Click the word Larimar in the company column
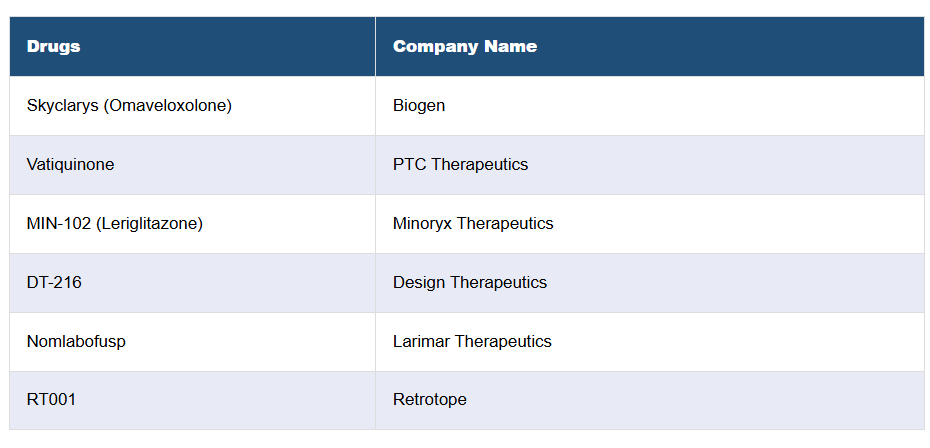930x448 pixels. 421,341
